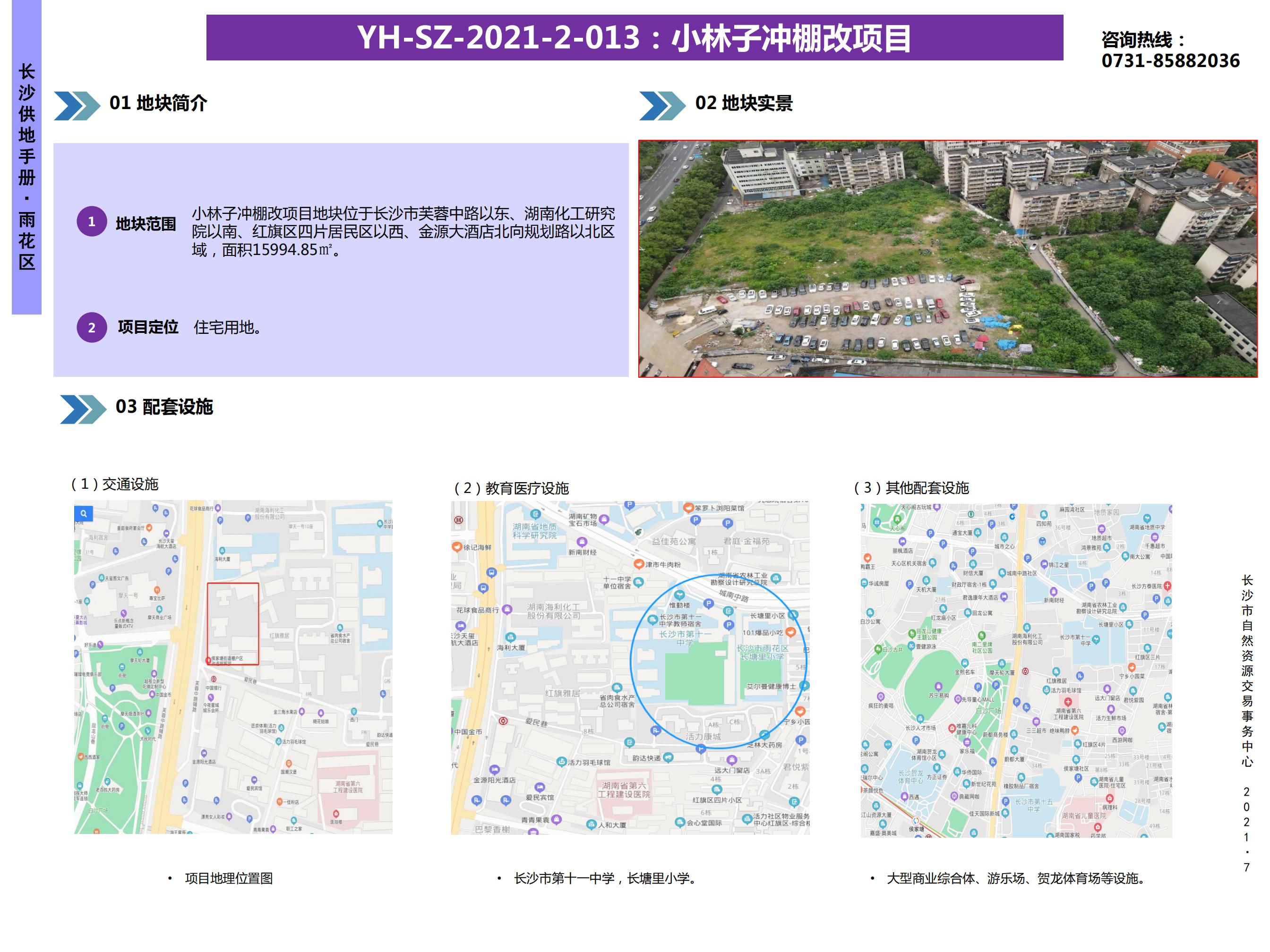Click 长沙市第十一中学 label on education map
The image size is (1270, 952).
tap(685, 637)
